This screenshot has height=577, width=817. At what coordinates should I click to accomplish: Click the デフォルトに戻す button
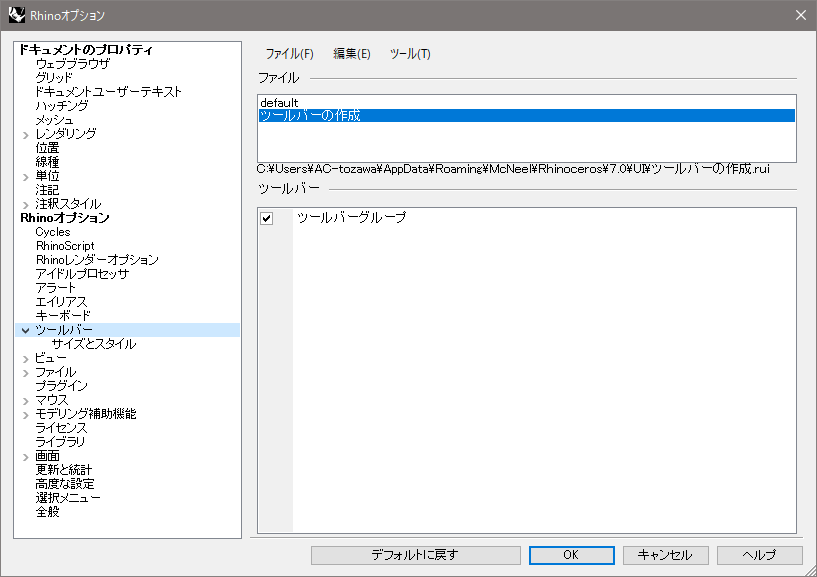click(x=415, y=555)
